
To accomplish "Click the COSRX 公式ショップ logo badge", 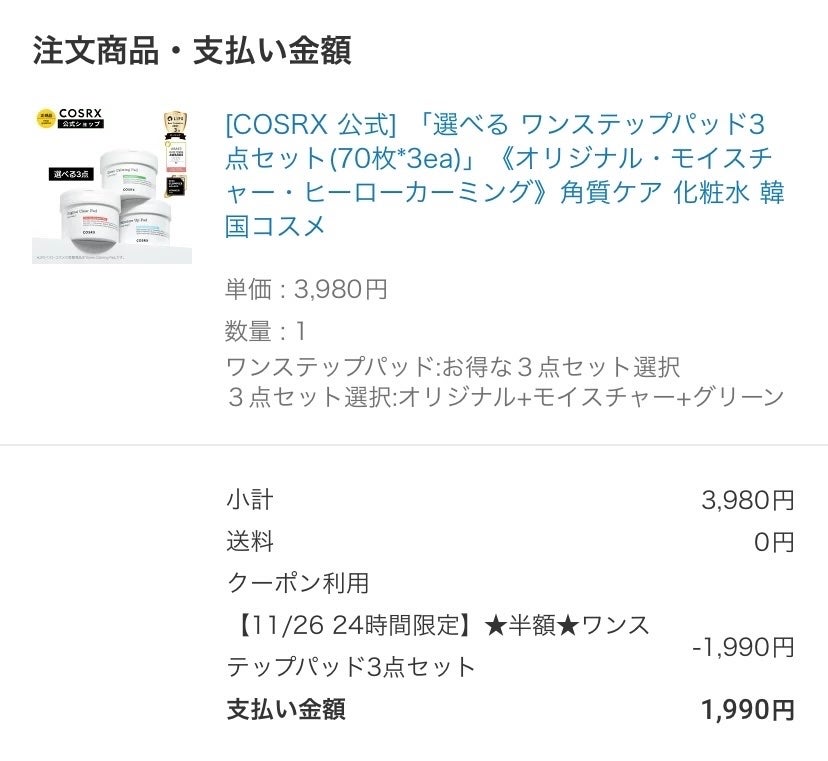I will (x=80, y=123).
